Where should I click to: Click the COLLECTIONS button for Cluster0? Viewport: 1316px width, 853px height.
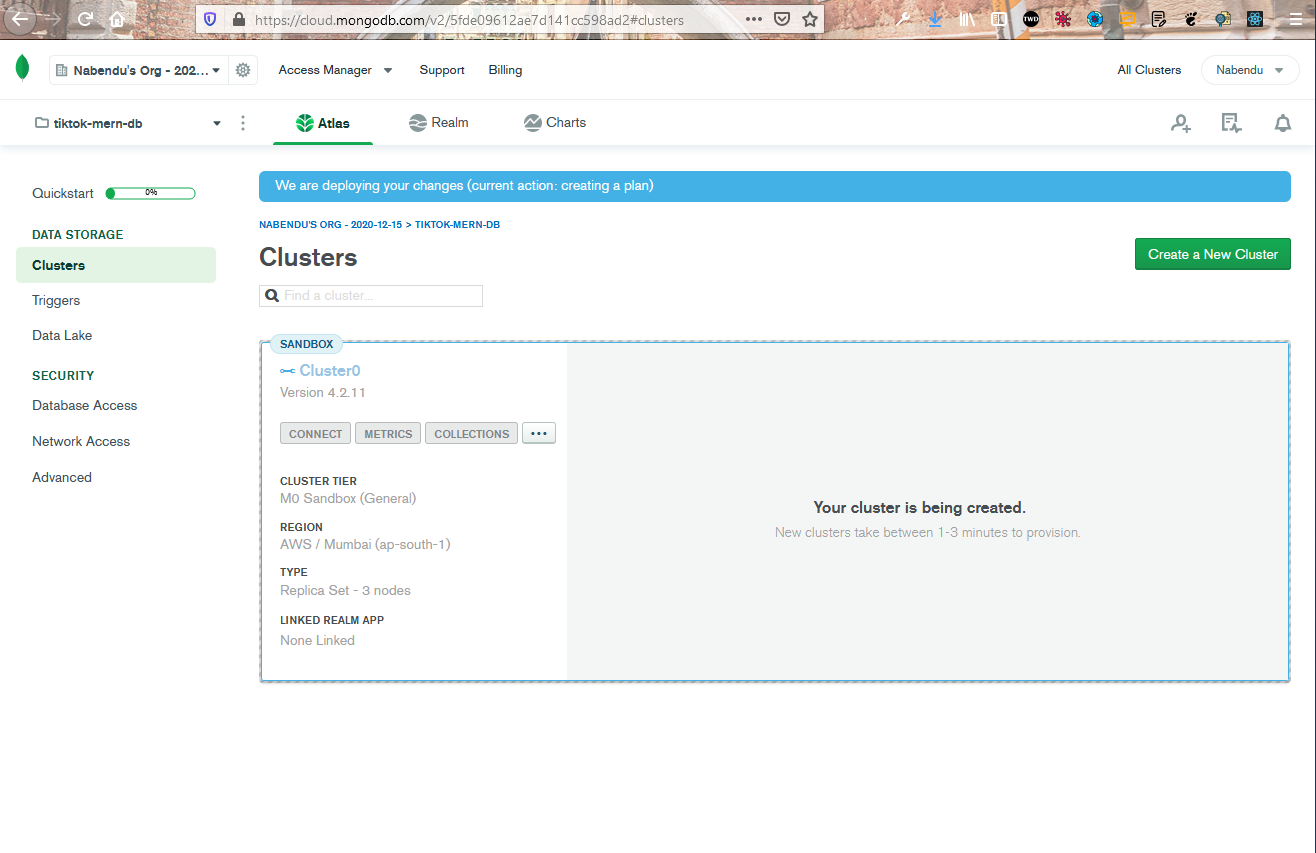(472, 434)
